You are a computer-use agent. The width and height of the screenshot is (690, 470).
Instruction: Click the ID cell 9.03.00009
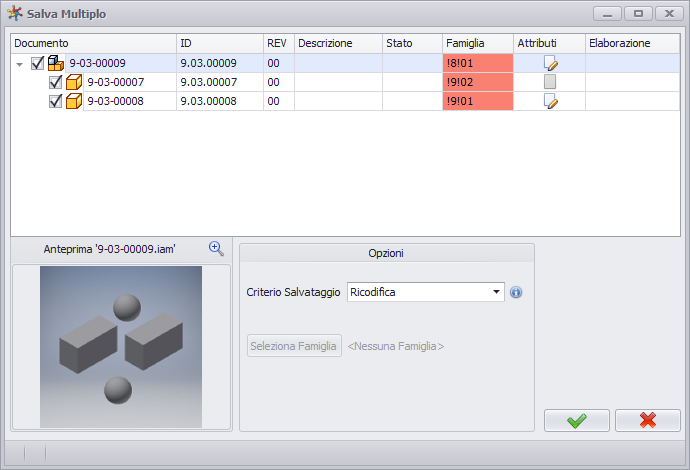(220, 63)
